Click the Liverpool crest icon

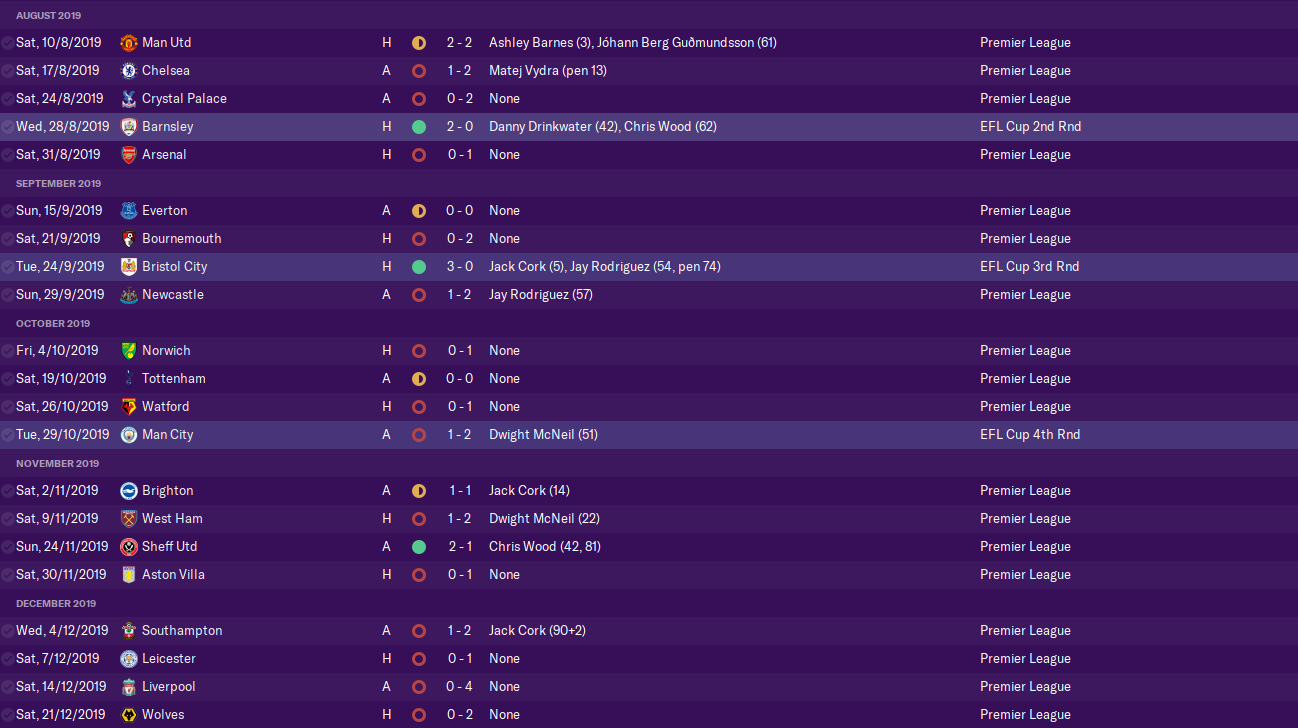click(128, 687)
